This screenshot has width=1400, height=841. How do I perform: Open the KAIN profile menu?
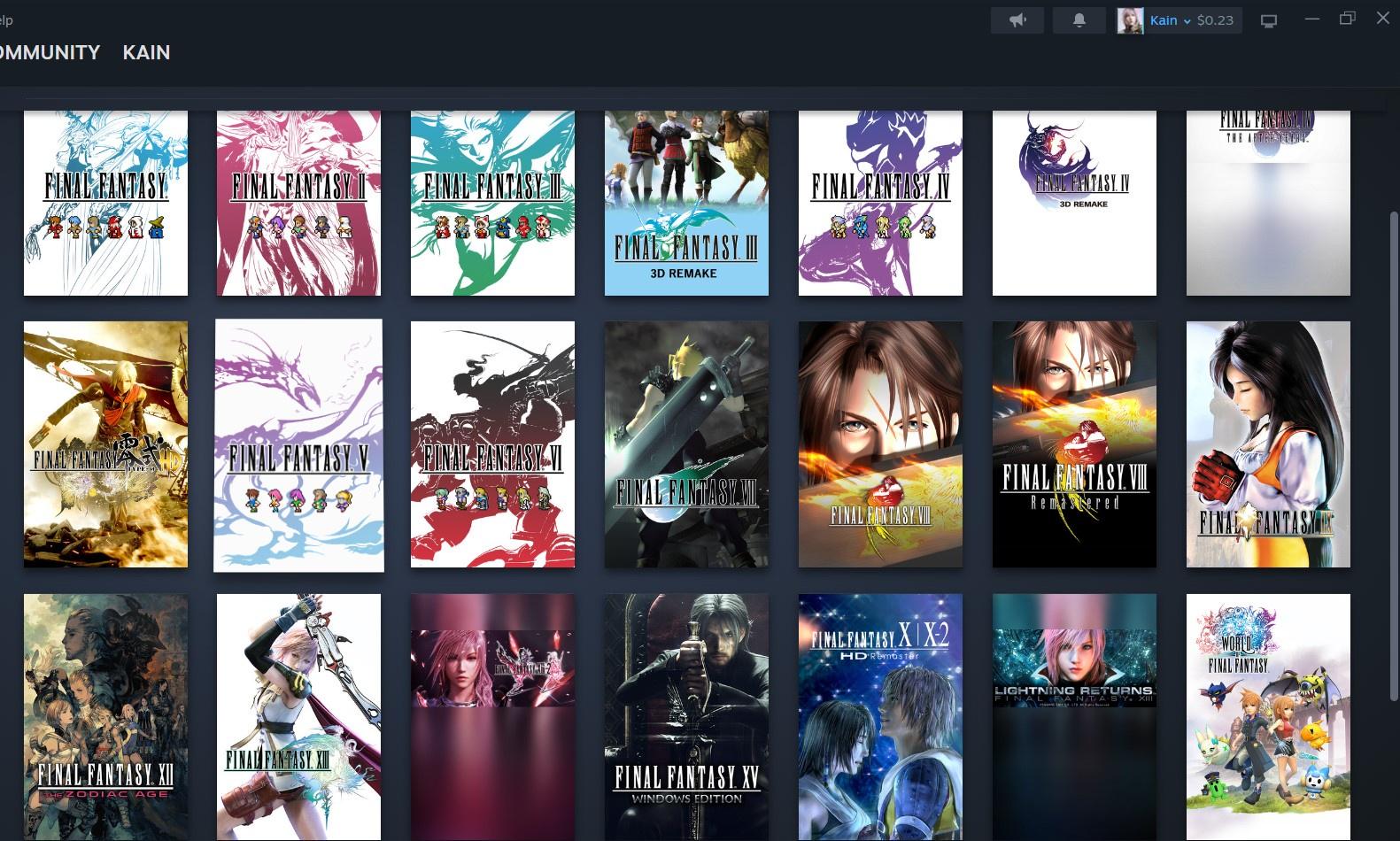coord(146,52)
